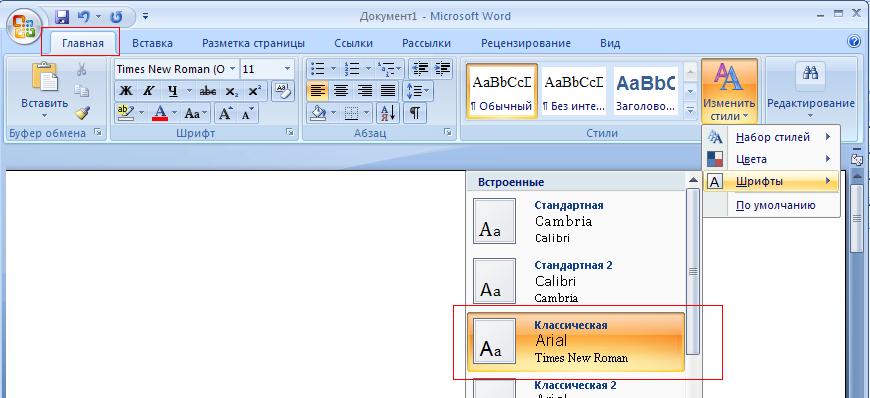Select Justify paragraph alignment
The image size is (870, 398).
(x=387, y=91)
